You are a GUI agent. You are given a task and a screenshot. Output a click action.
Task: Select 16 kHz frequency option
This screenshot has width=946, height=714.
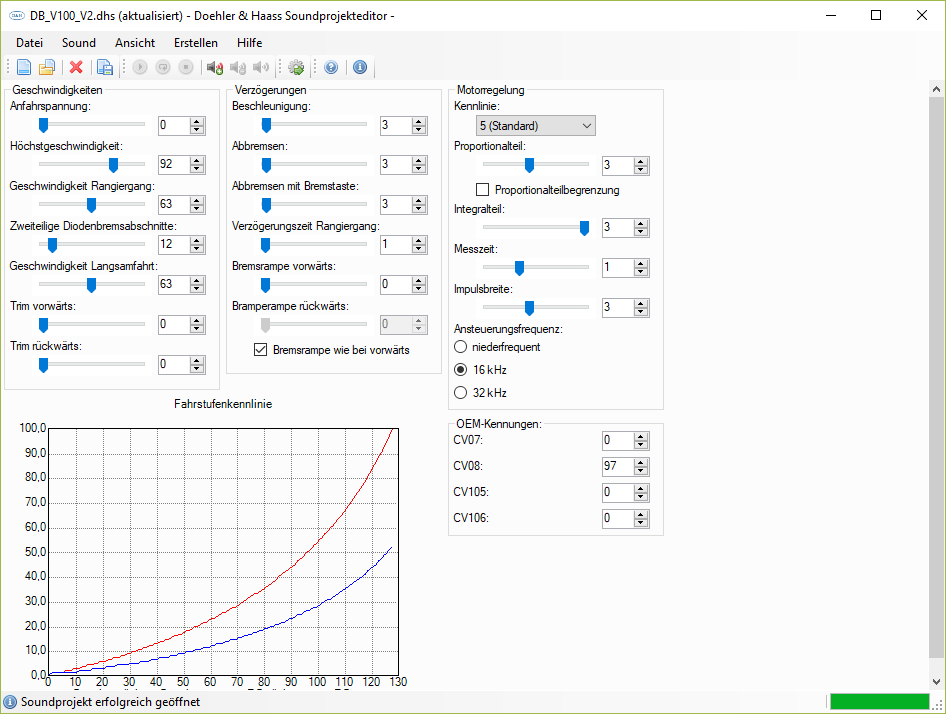point(460,369)
